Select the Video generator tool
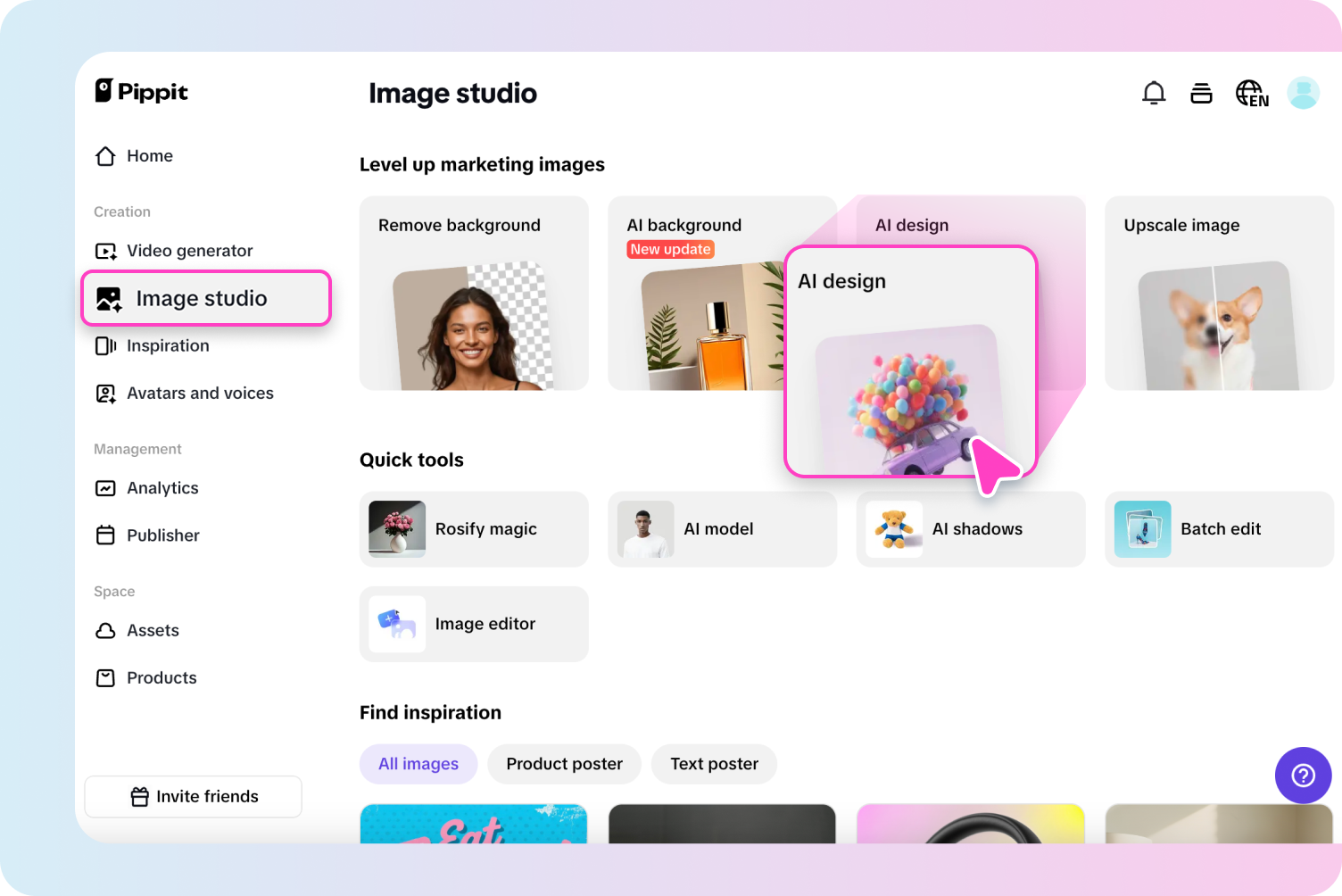 [x=189, y=251]
